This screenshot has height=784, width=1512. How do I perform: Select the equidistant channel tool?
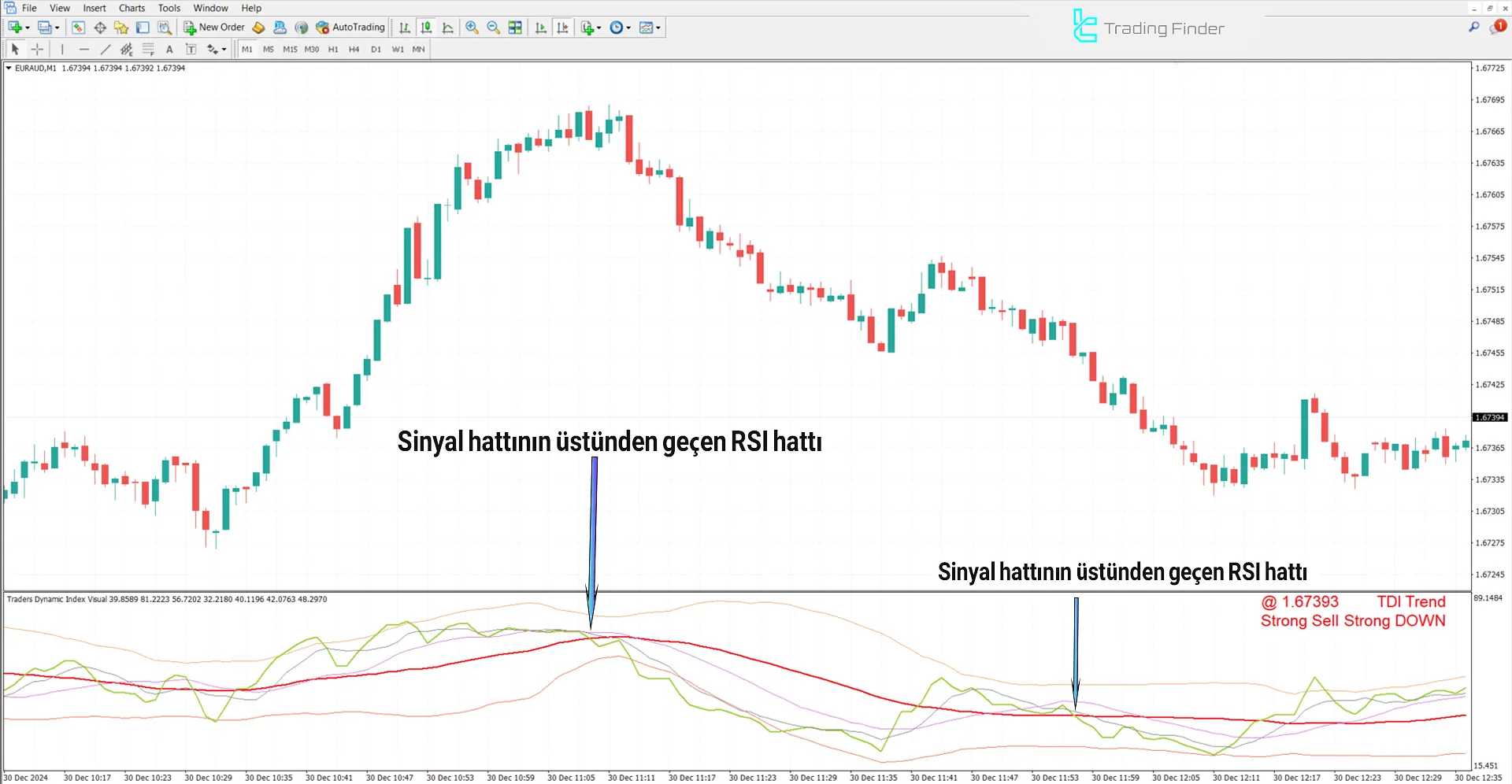(127, 49)
